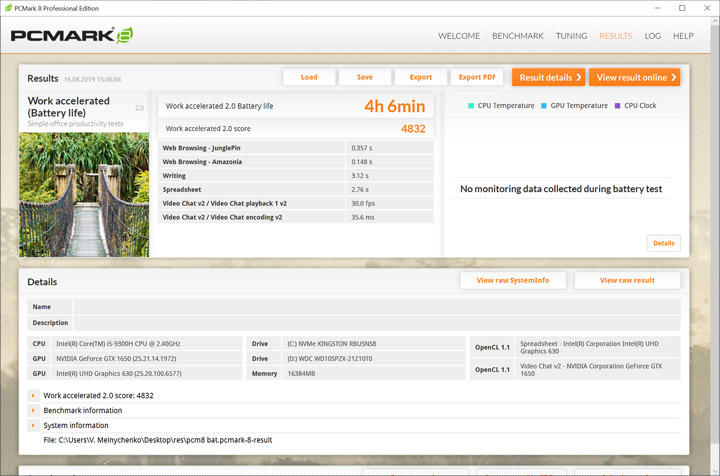Expand Benchmark information section

tap(33, 410)
